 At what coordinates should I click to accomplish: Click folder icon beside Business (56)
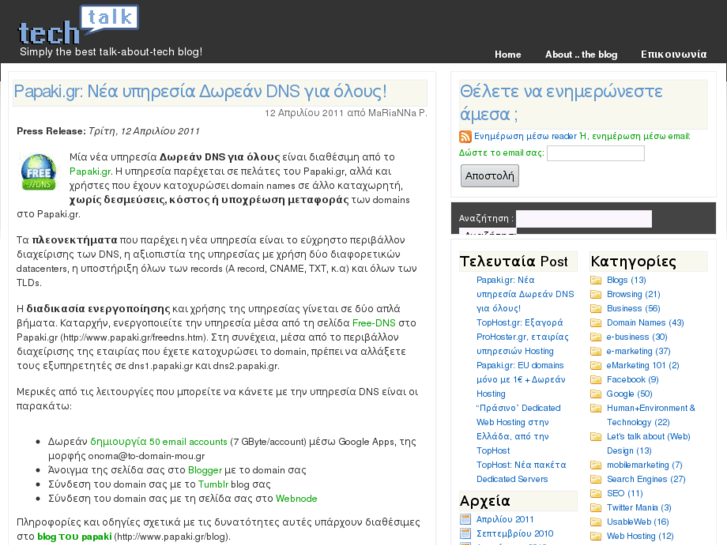pyautogui.click(x=596, y=309)
